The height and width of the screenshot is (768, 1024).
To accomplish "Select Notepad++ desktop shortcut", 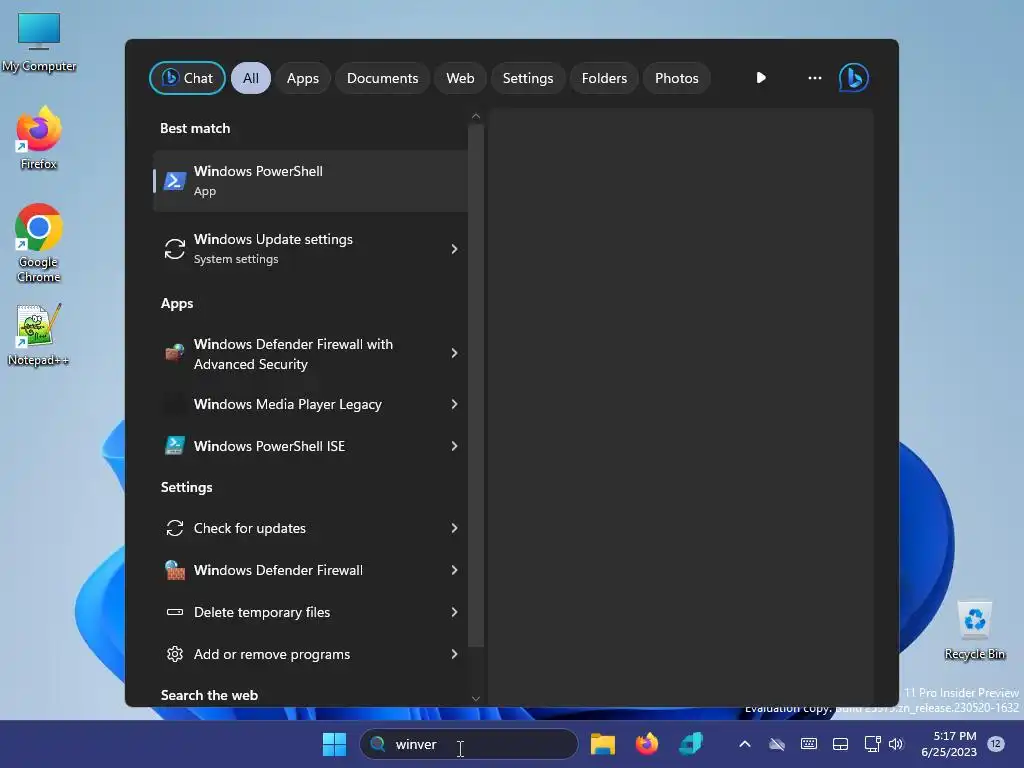I will click(x=39, y=334).
